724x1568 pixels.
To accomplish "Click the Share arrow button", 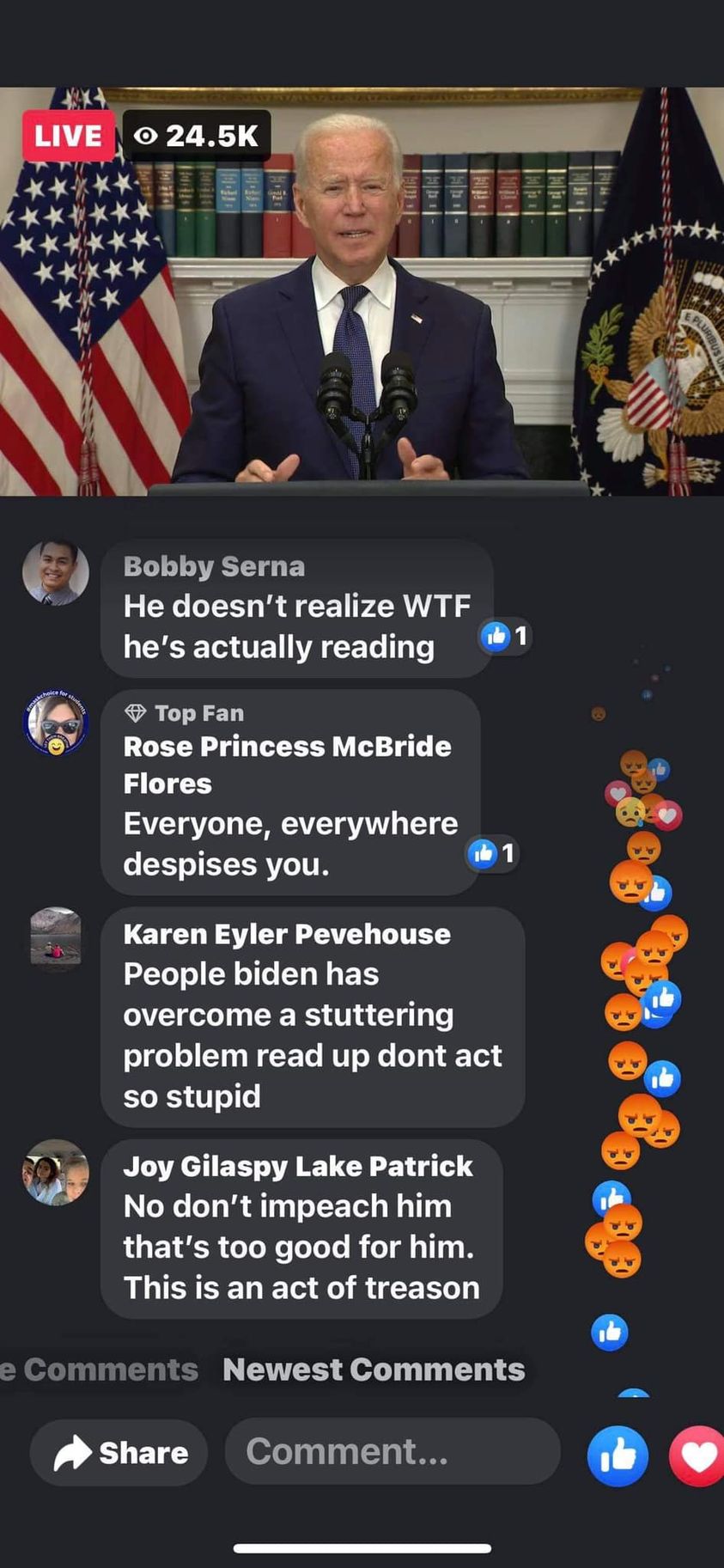I will 119,1453.
